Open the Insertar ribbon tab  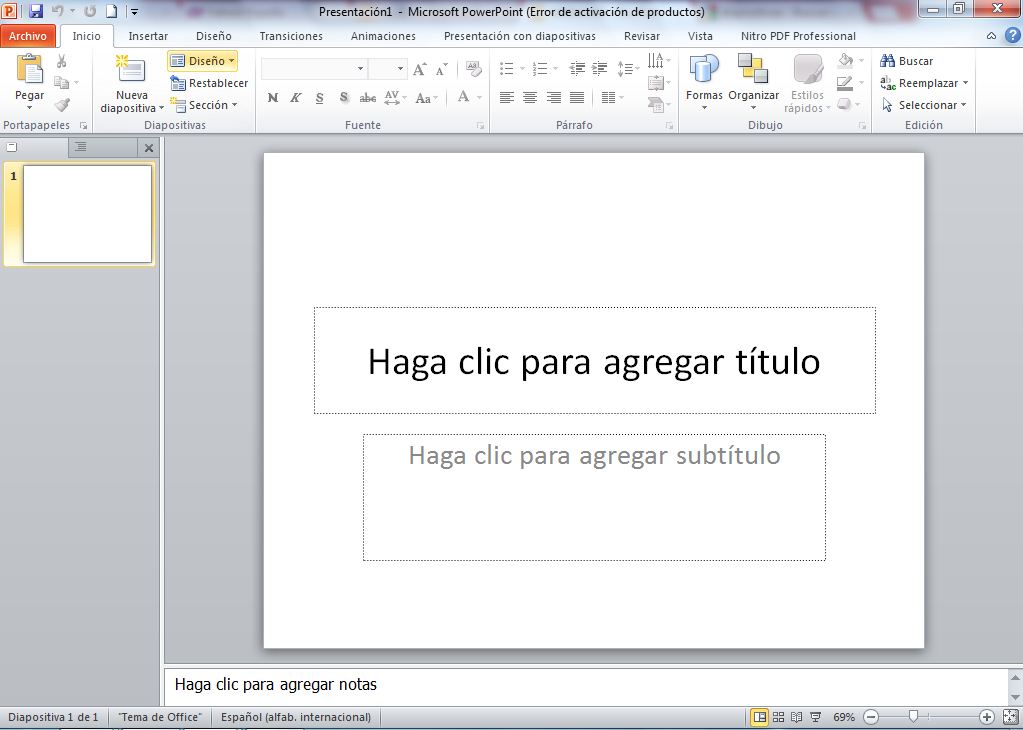(148, 36)
